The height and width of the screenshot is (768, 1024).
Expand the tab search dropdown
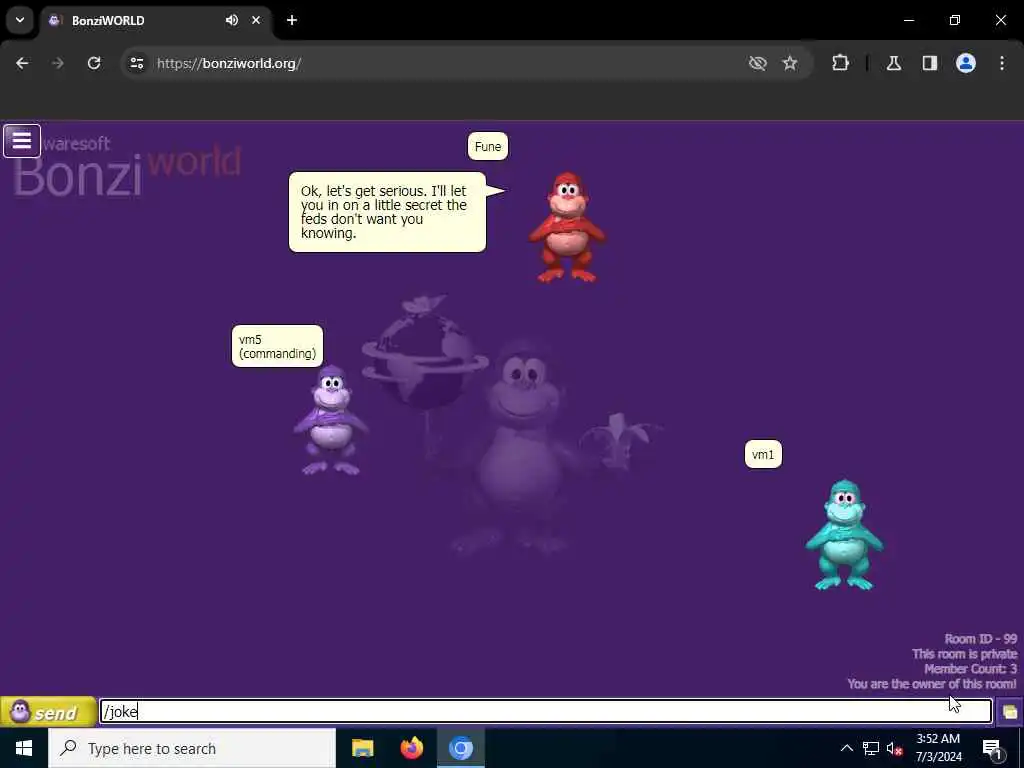(20, 20)
